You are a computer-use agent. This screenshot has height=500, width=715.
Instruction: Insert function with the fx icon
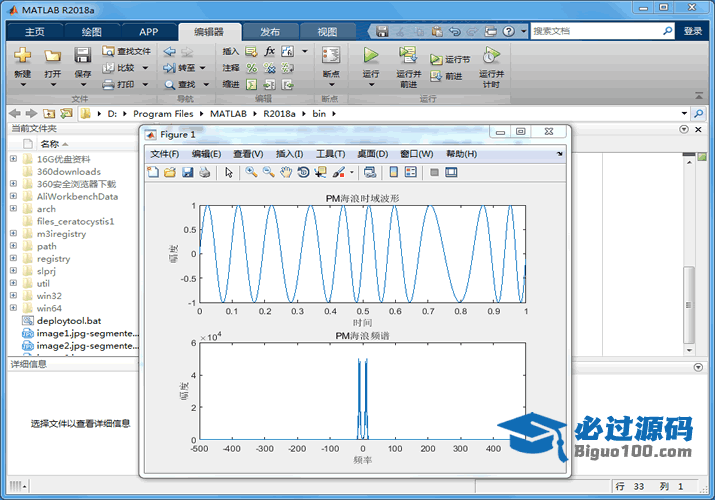click(x=269, y=51)
